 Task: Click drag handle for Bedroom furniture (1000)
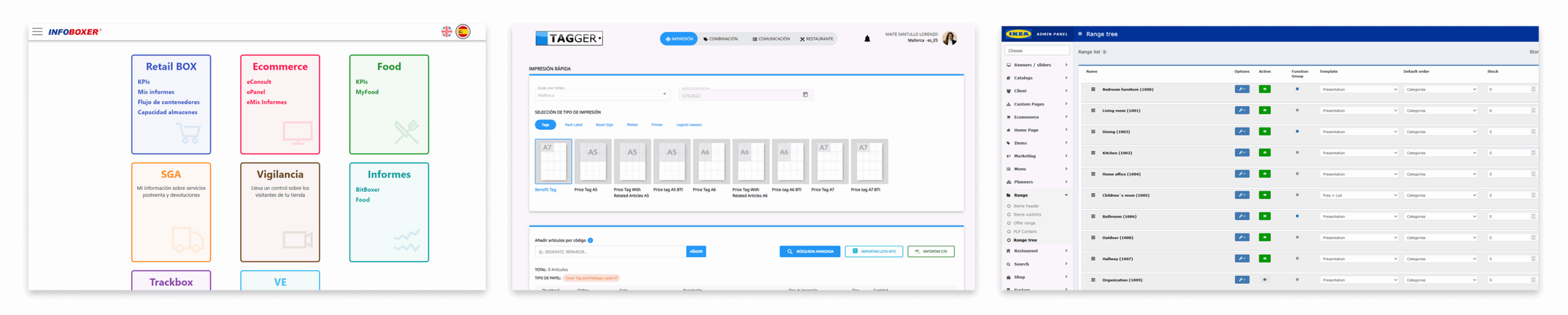[1093, 89]
